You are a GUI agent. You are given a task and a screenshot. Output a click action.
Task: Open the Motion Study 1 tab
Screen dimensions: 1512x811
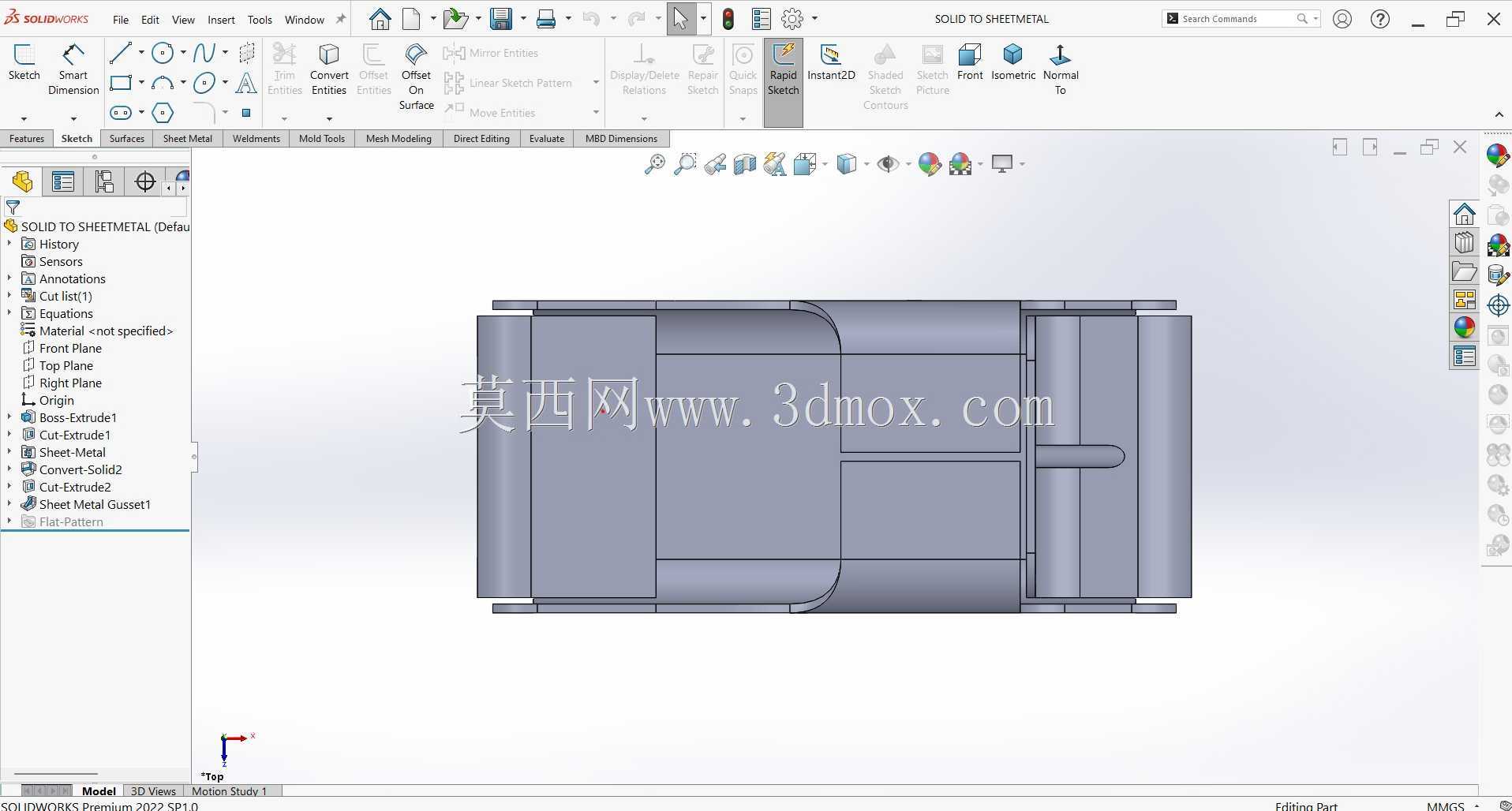[230, 791]
